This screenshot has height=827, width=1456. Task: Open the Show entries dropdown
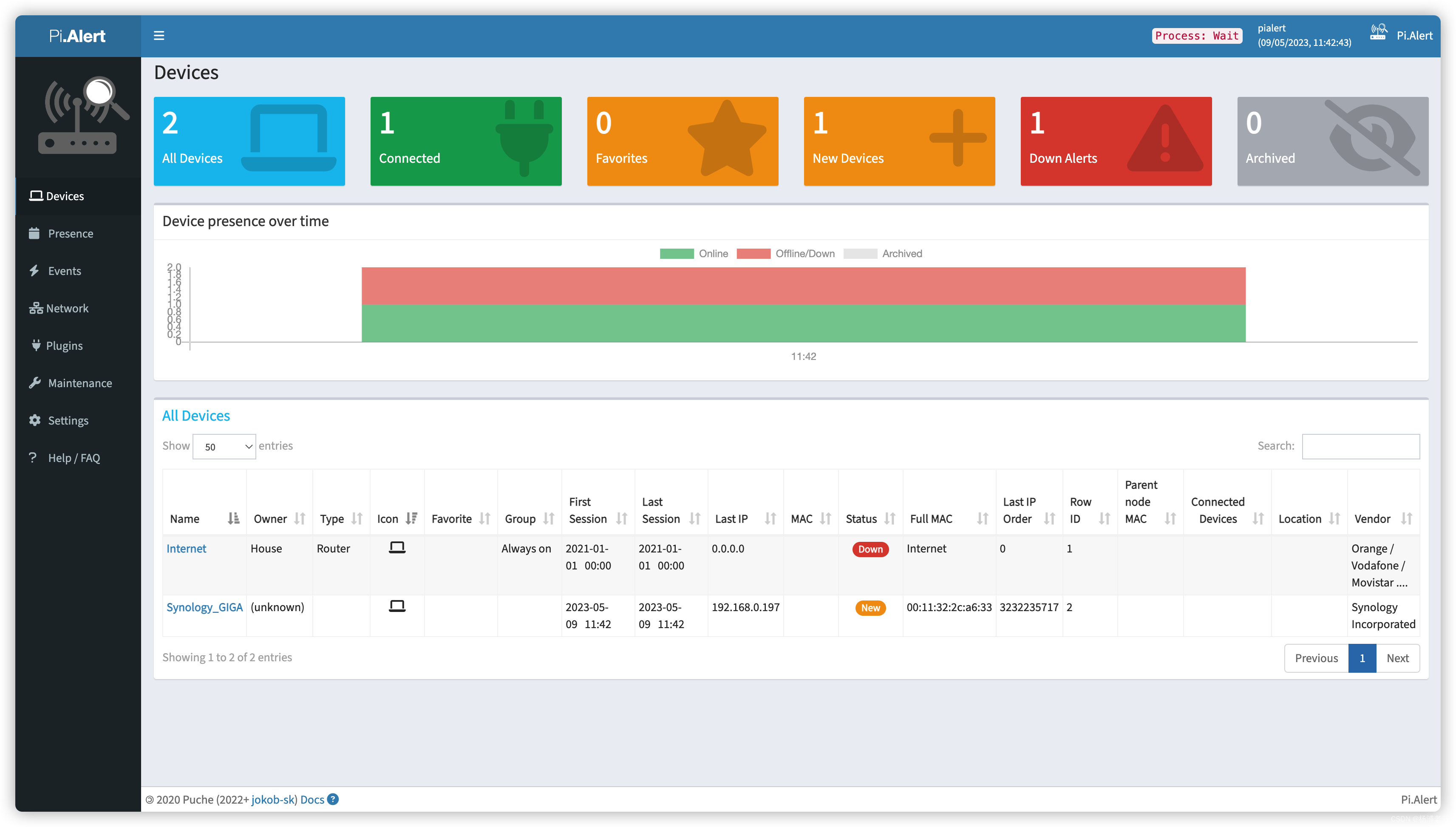click(x=224, y=447)
